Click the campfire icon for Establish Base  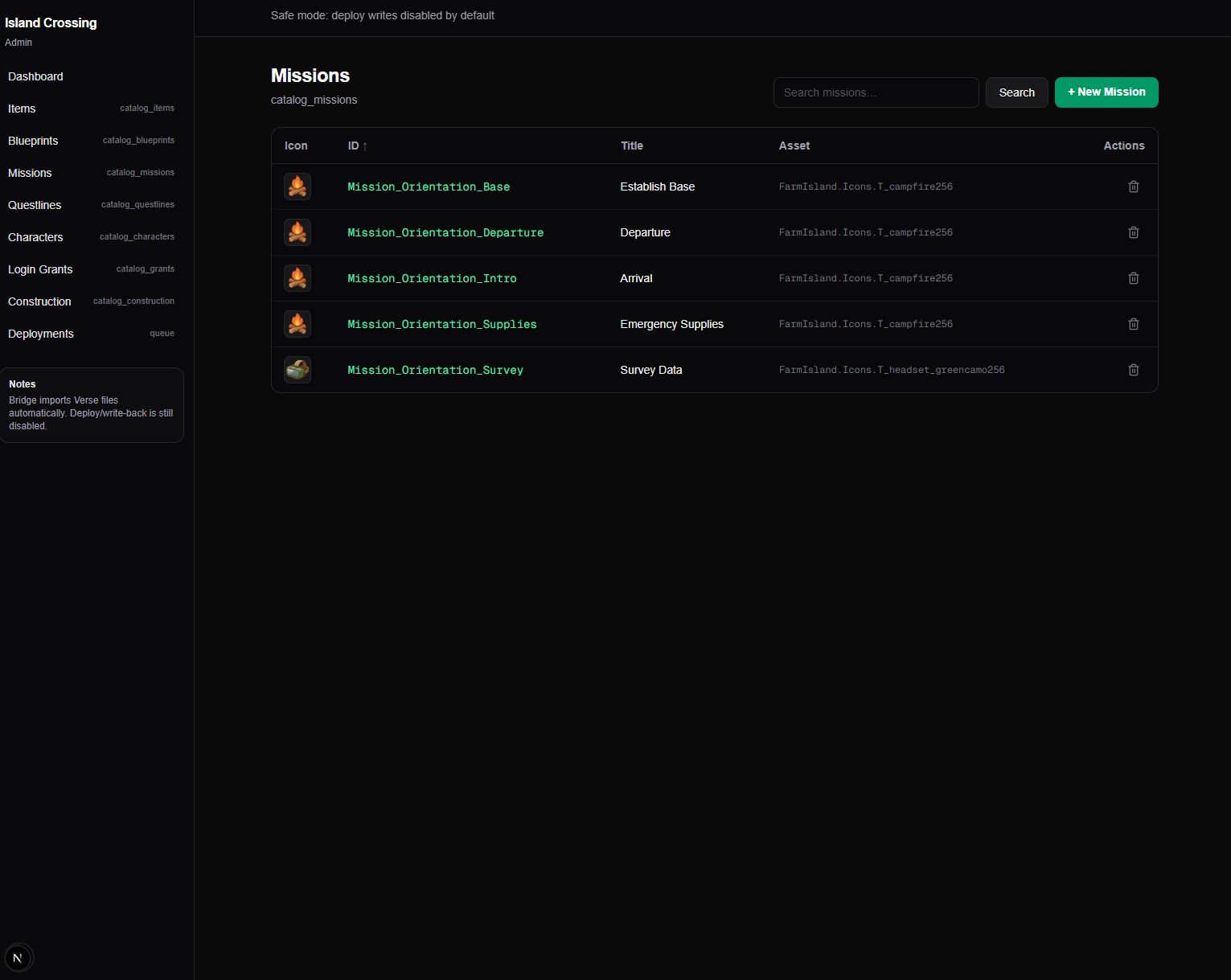pyautogui.click(x=297, y=187)
